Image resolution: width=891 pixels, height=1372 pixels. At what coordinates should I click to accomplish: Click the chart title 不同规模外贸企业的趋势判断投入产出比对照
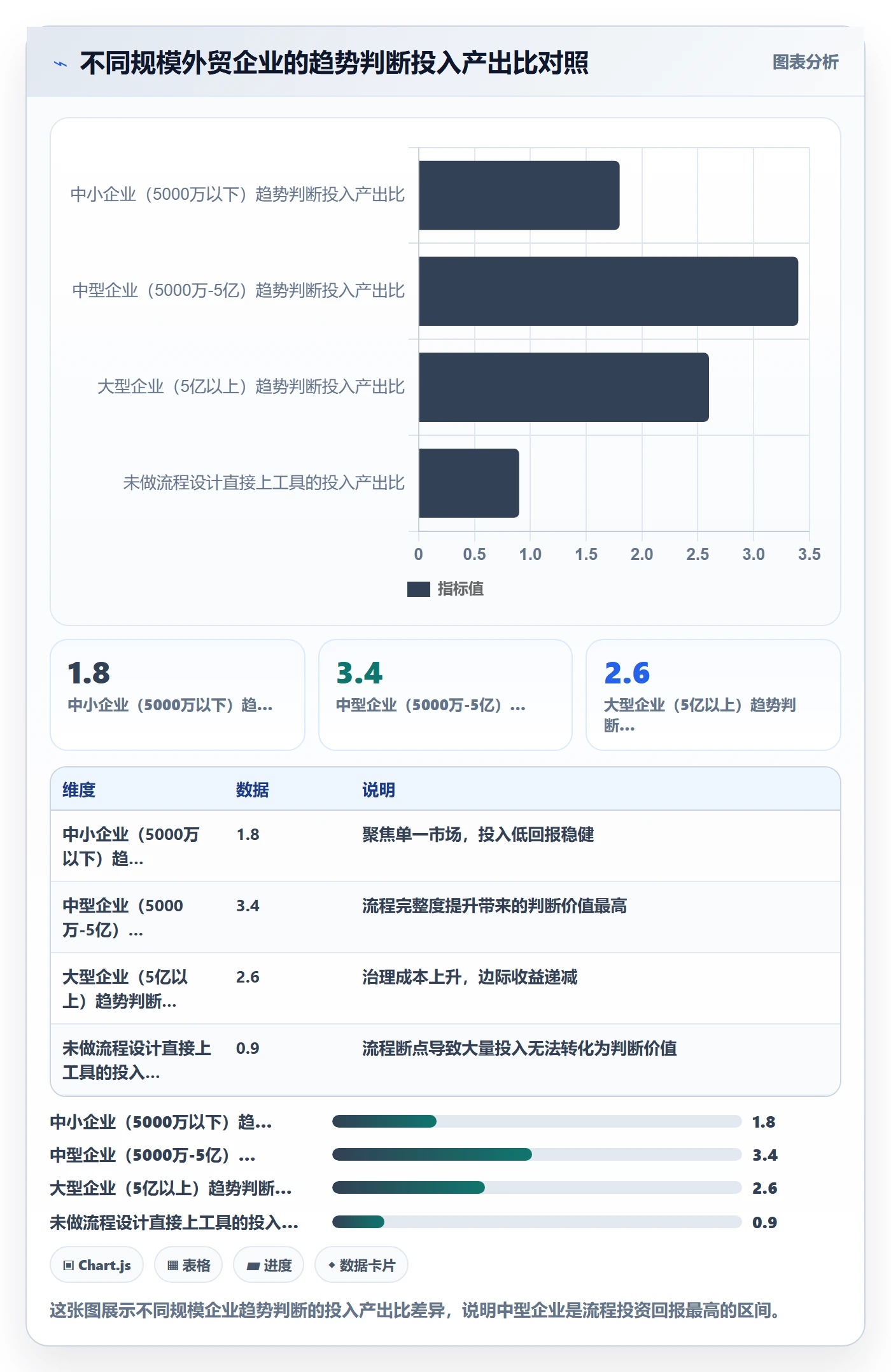point(334,63)
